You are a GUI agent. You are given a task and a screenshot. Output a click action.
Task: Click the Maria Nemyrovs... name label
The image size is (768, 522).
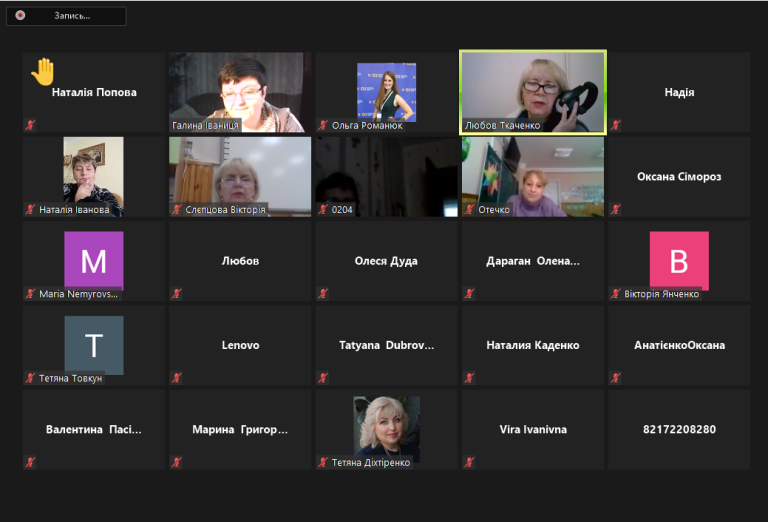[78, 294]
